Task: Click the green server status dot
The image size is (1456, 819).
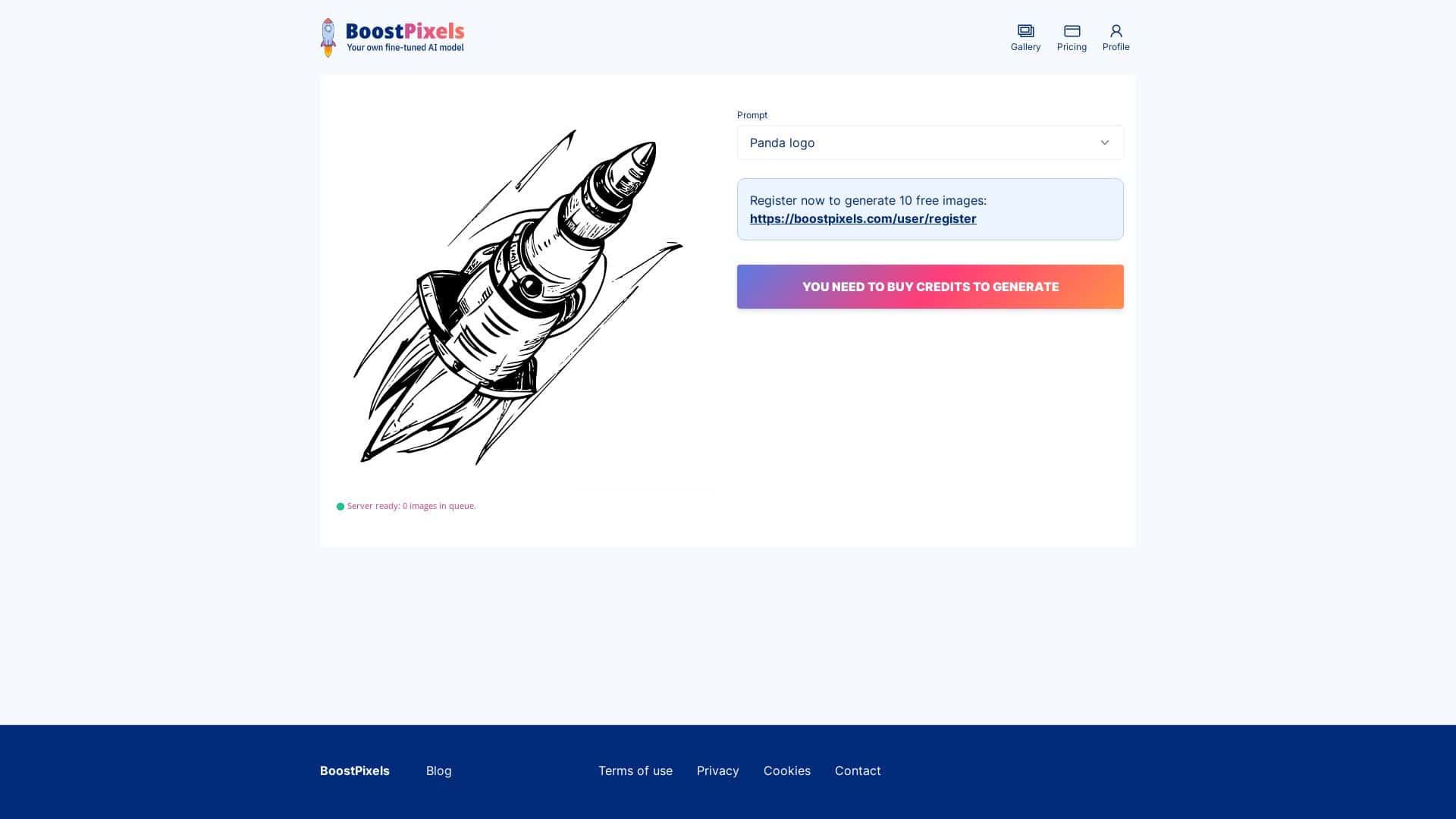Action: [340, 506]
